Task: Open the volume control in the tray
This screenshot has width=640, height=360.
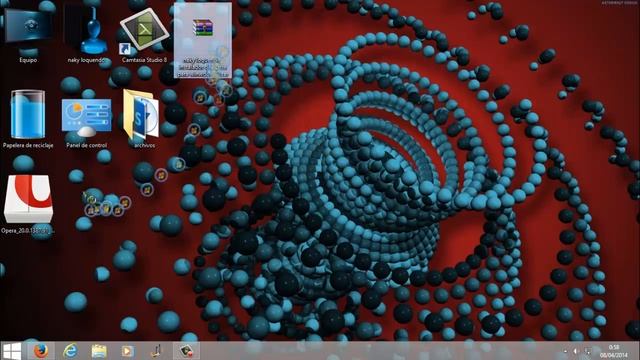Action: click(576, 351)
